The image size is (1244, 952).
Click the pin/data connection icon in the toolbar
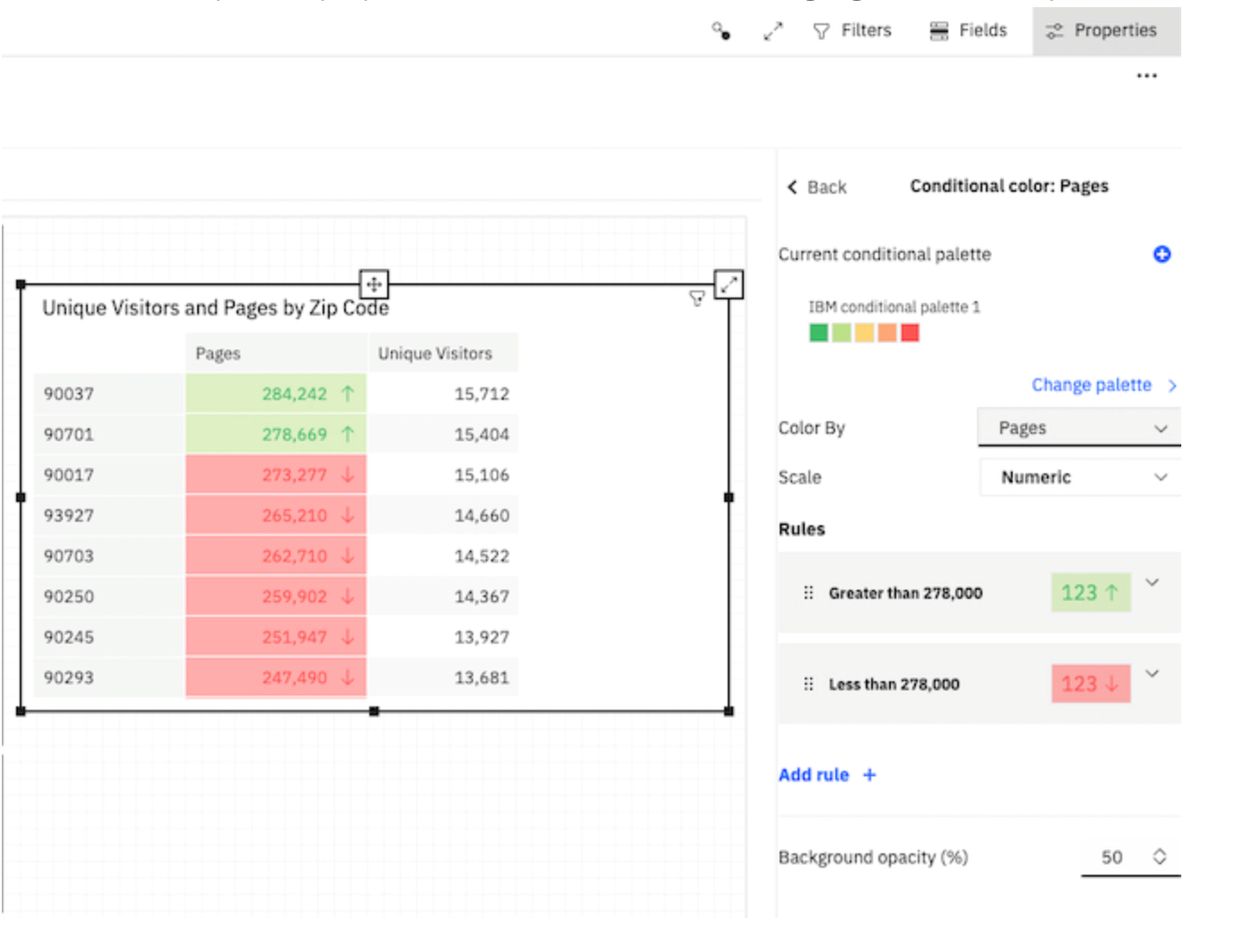(722, 30)
